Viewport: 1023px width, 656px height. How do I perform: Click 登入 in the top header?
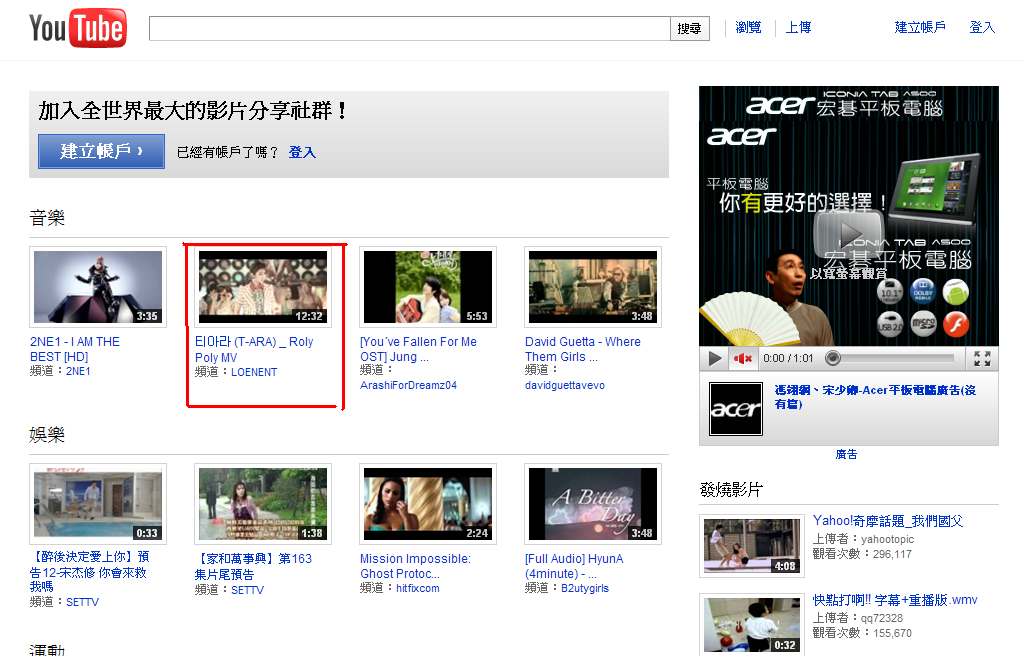click(x=982, y=27)
